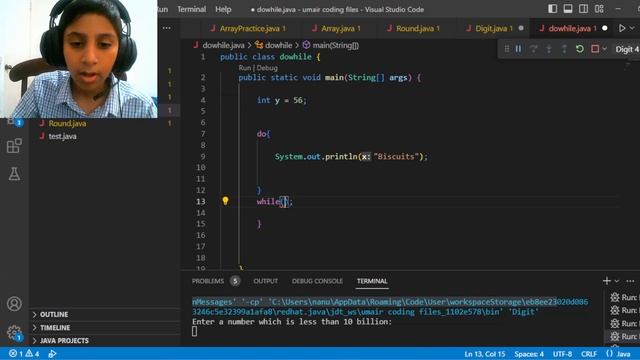Screen dimensions: 640x360
Task: Open the Accounts menu icon
Action: click(x=14, y=304)
